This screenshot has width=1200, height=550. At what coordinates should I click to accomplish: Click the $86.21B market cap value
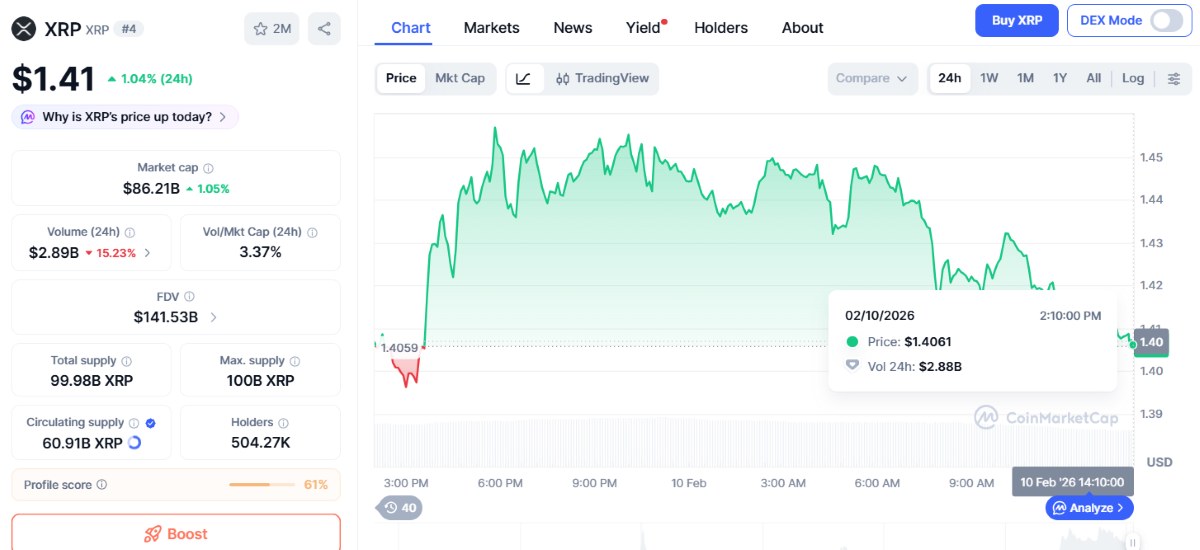[x=151, y=188]
